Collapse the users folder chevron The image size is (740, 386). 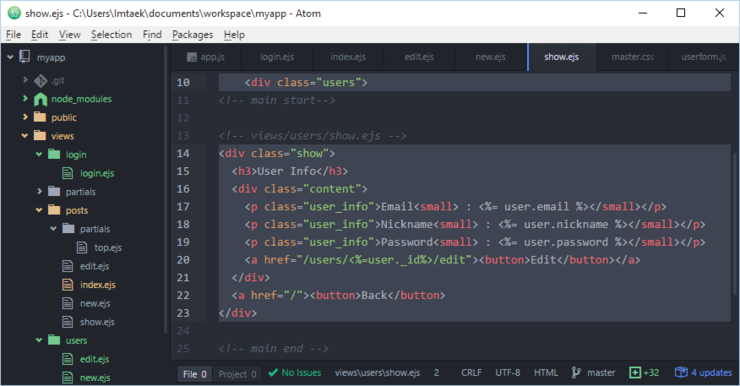[x=39, y=340]
